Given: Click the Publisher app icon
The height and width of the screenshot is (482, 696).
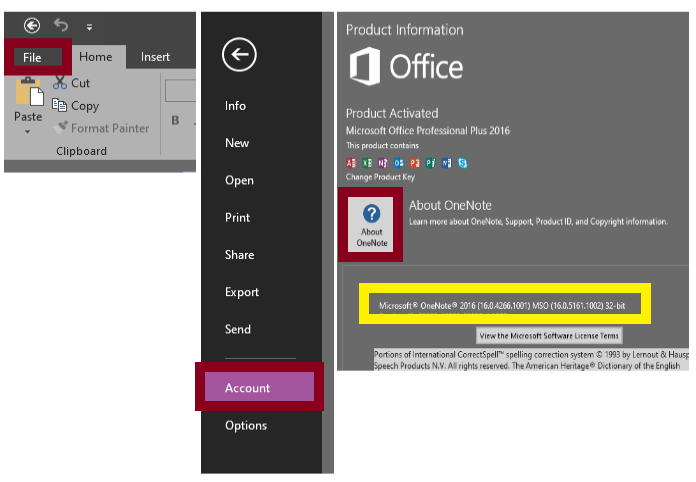Looking at the screenshot, I should [x=431, y=163].
